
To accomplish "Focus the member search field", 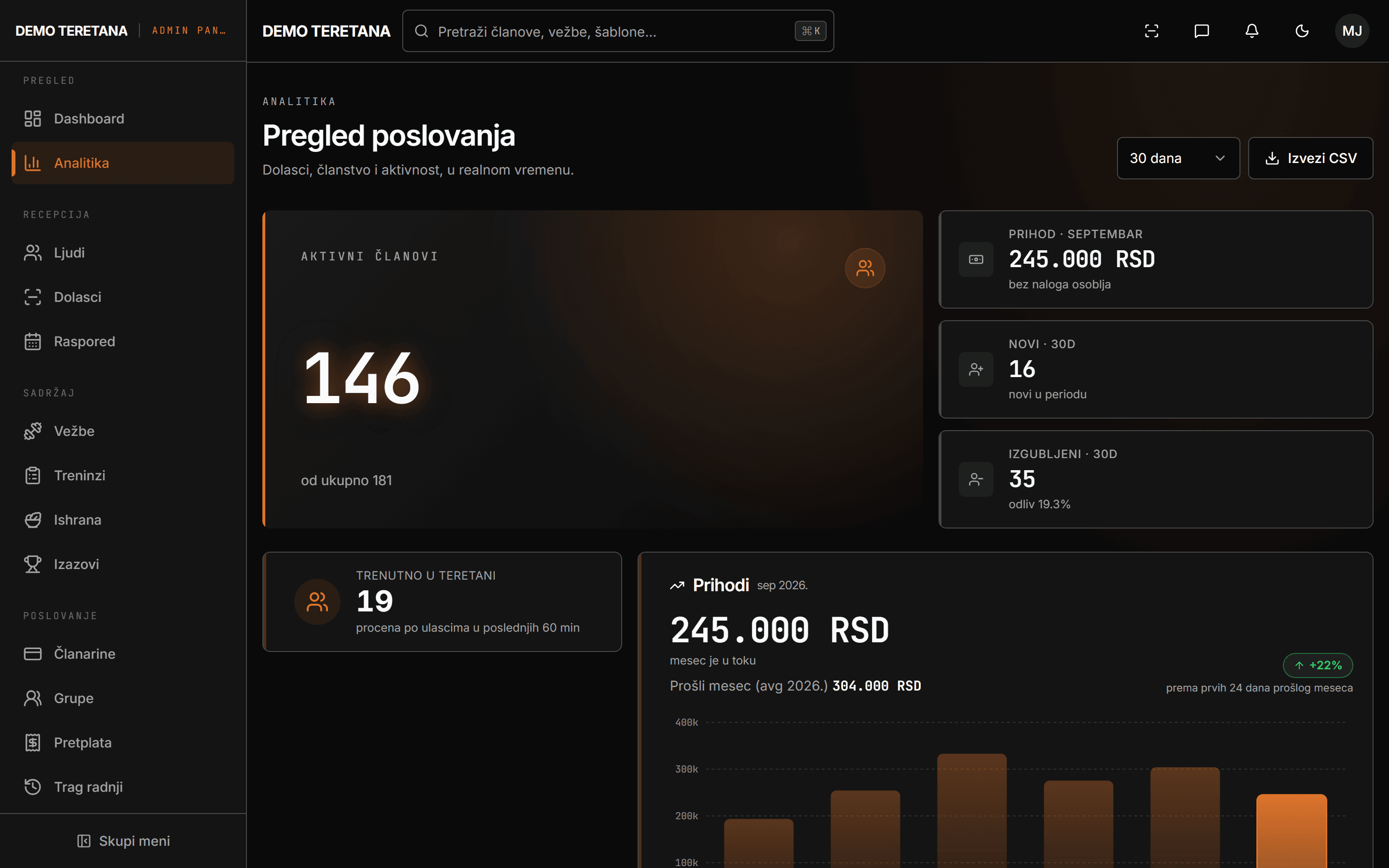I will pos(618,31).
